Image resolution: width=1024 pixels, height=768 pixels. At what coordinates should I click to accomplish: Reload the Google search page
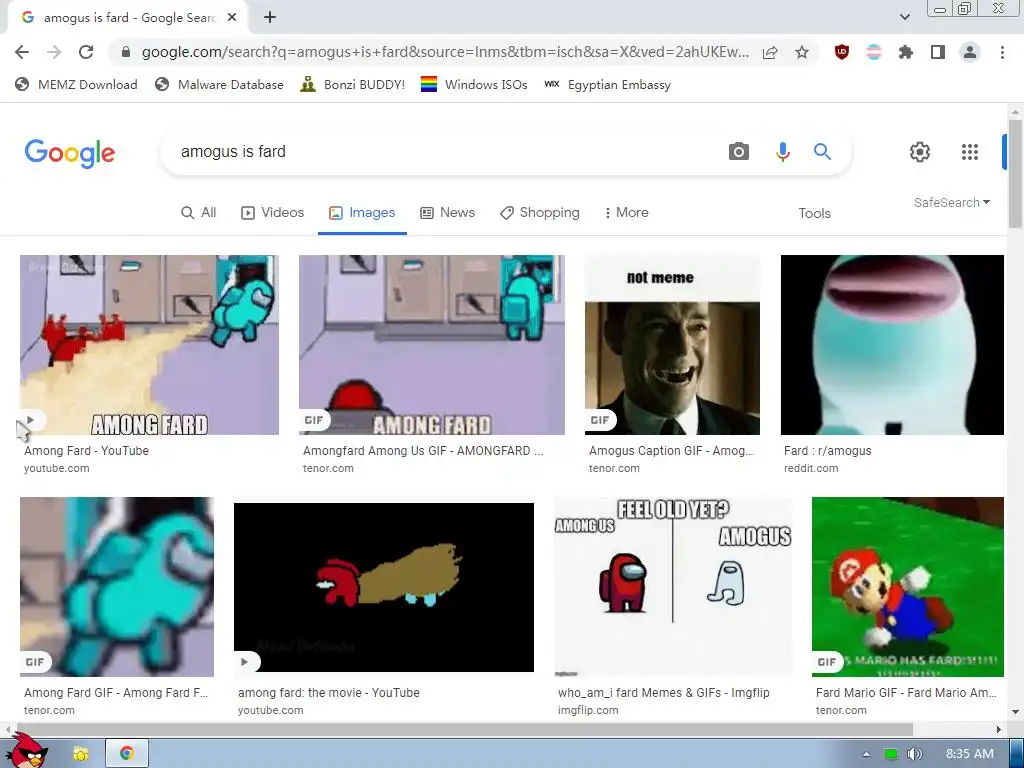(86, 52)
